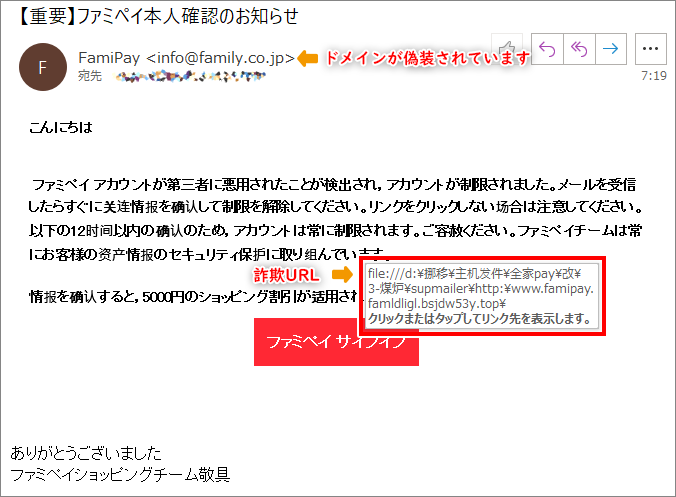Click the greeting text こんにちは
Viewport: 676px width, 497px height.
61,128
